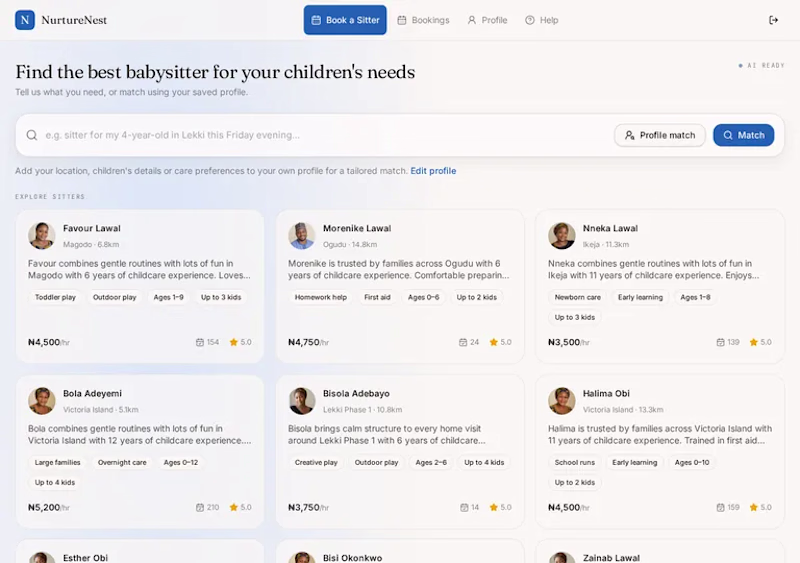
Task: Click the star rating icon on Halima Obi's card
Action: point(754,507)
